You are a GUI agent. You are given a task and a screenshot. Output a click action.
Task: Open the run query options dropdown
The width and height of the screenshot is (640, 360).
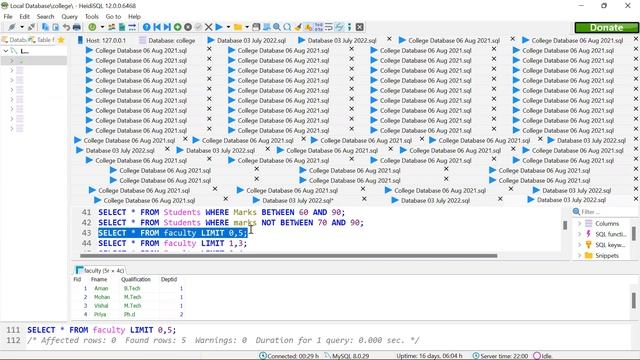[x=228, y=27]
